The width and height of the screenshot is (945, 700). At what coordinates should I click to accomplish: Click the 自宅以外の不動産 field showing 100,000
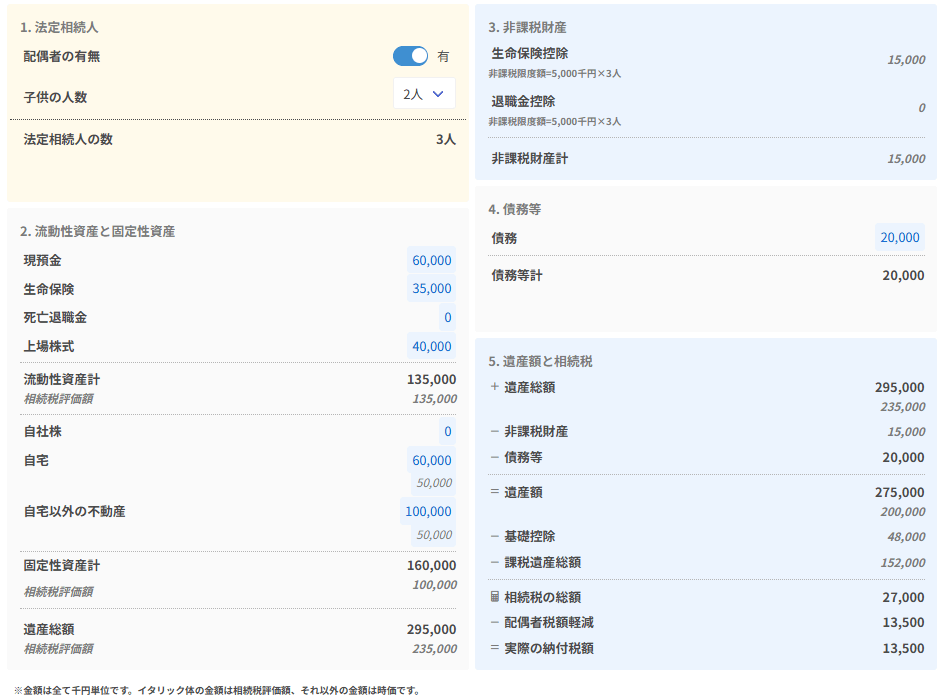point(428,511)
